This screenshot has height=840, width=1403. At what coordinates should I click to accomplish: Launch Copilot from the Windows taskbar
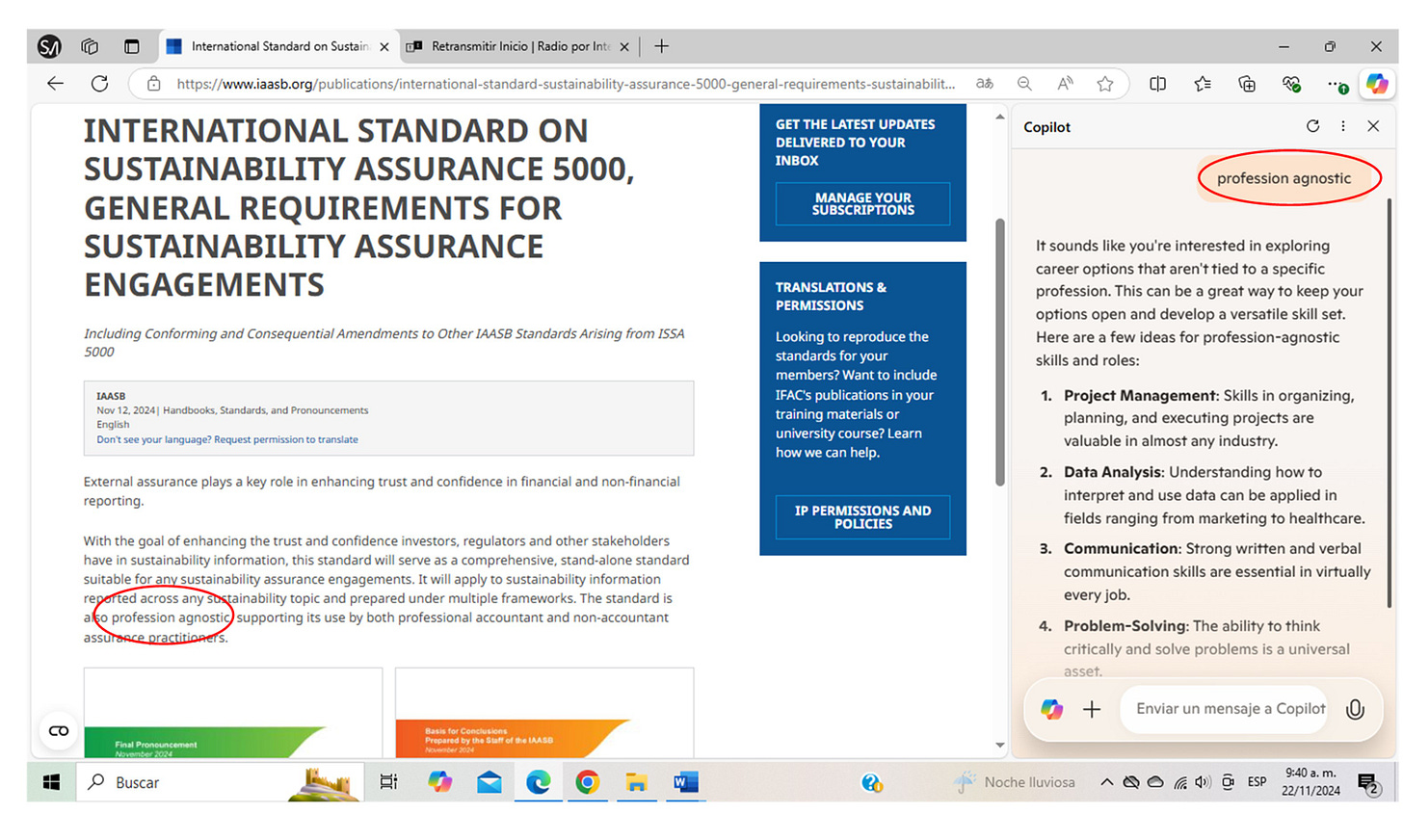click(440, 782)
